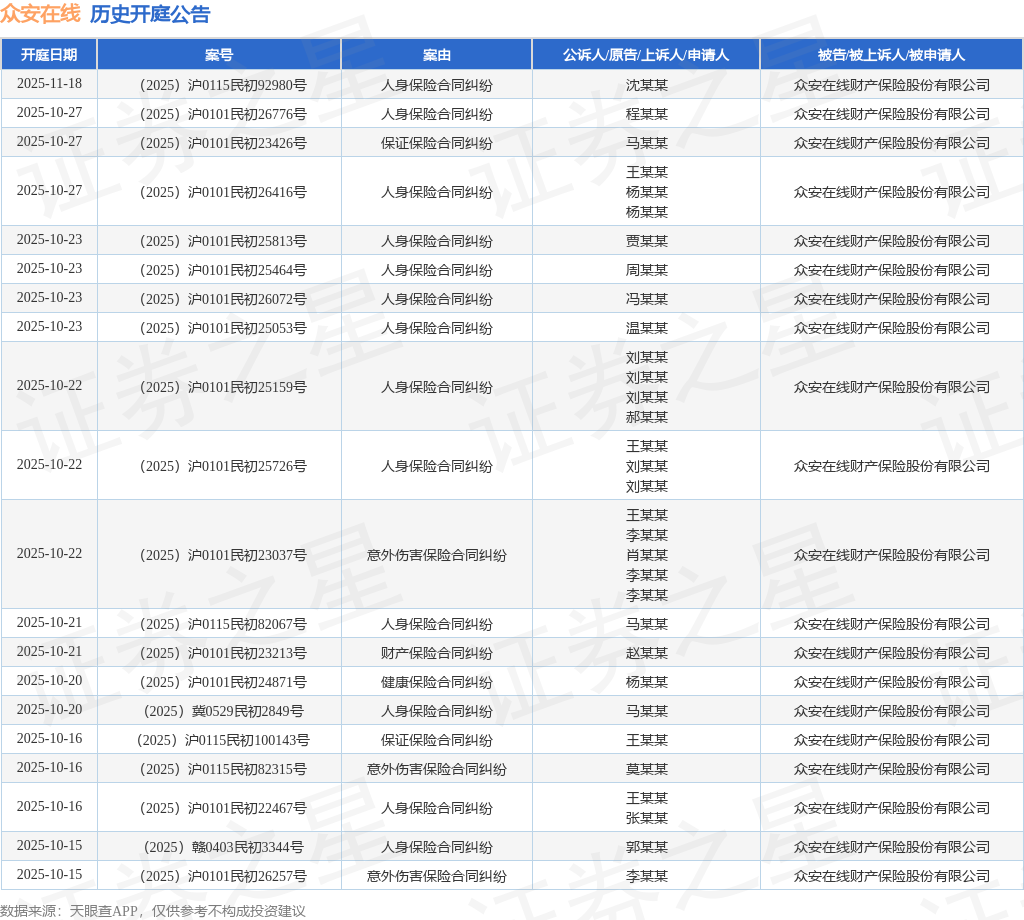Screen dimensions: 1024x920
Task: Click plaintiff 莫某某
Action: click(x=647, y=769)
